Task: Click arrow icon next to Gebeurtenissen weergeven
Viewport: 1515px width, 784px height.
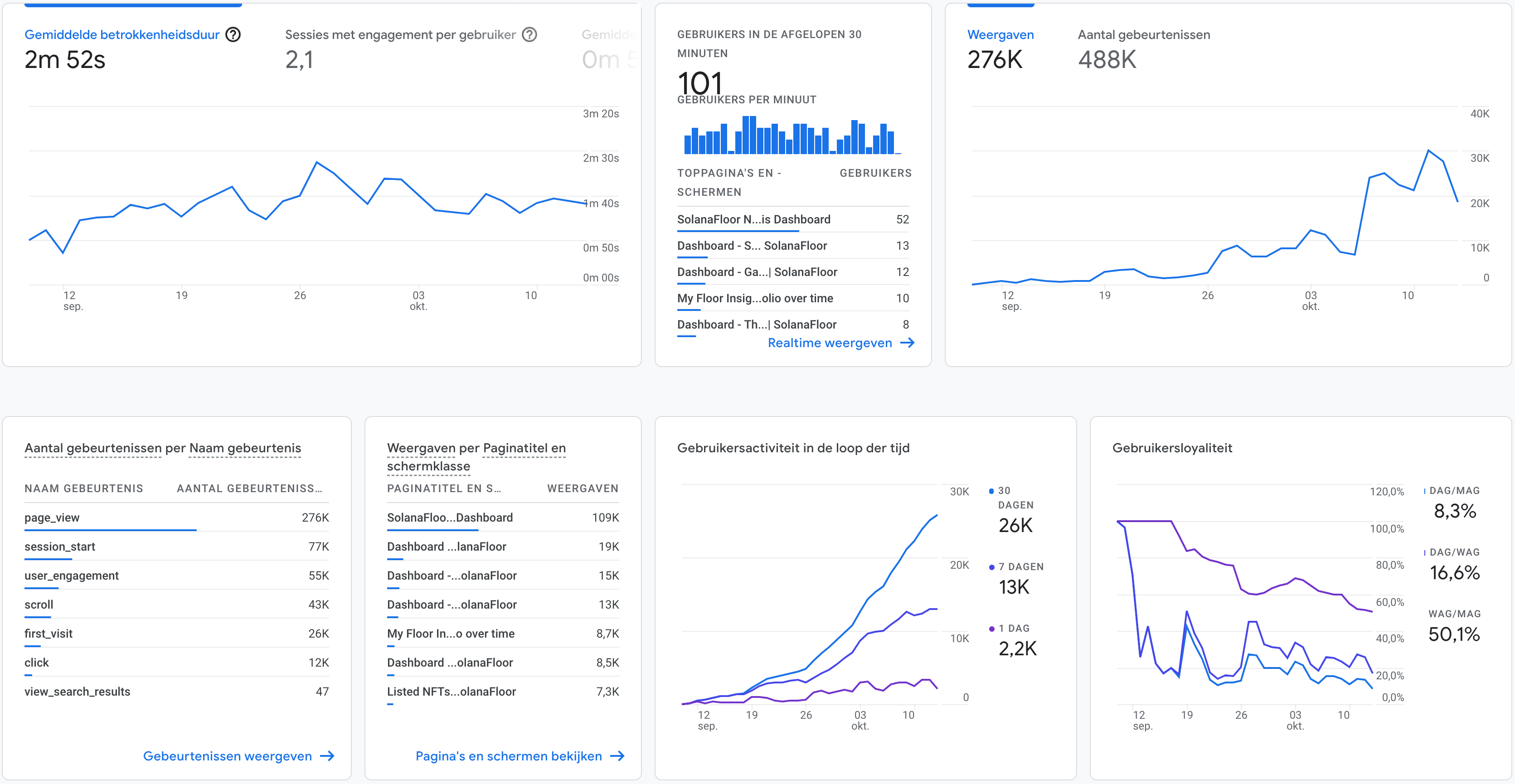Action: (x=327, y=756)
